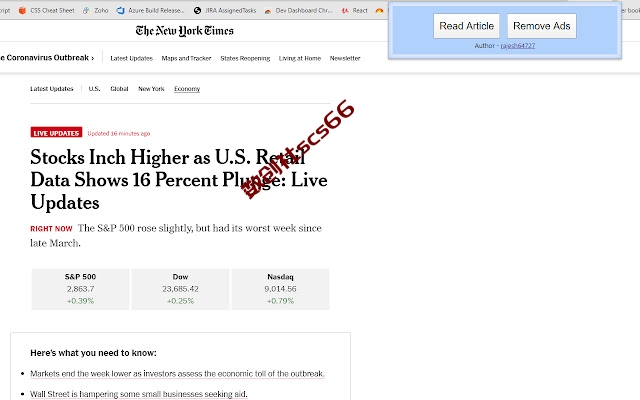
Task: Select the Economy sub navigation tab
Action: (187, 89)
